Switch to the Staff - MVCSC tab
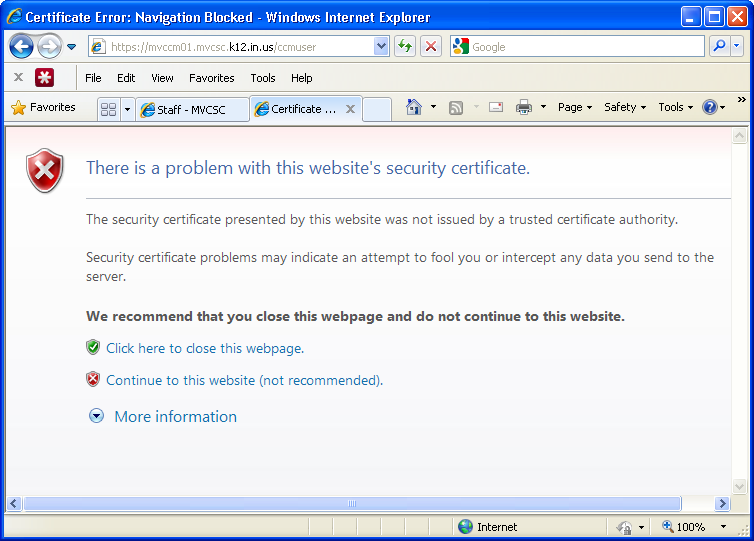The height and width of the screenshot is (541, 754). coord(192,109)
